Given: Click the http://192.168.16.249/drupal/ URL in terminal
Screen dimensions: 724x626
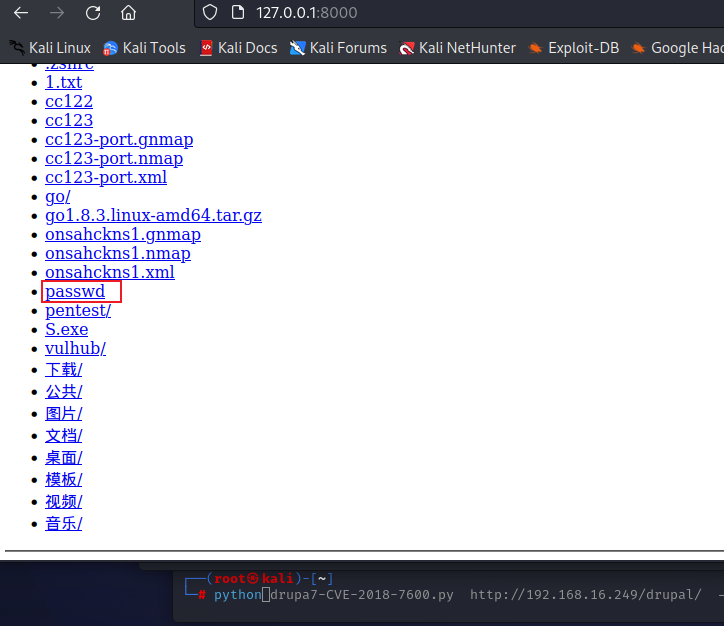Looking at the screenshot, I should click(x=585, y=595).
